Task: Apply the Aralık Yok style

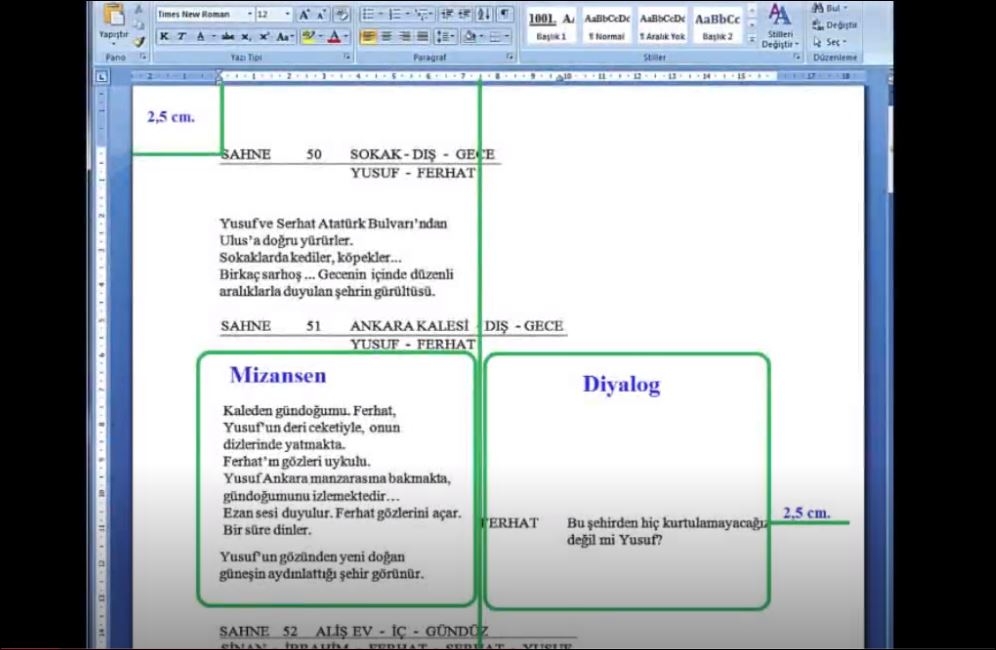Action: click(662, 25)
